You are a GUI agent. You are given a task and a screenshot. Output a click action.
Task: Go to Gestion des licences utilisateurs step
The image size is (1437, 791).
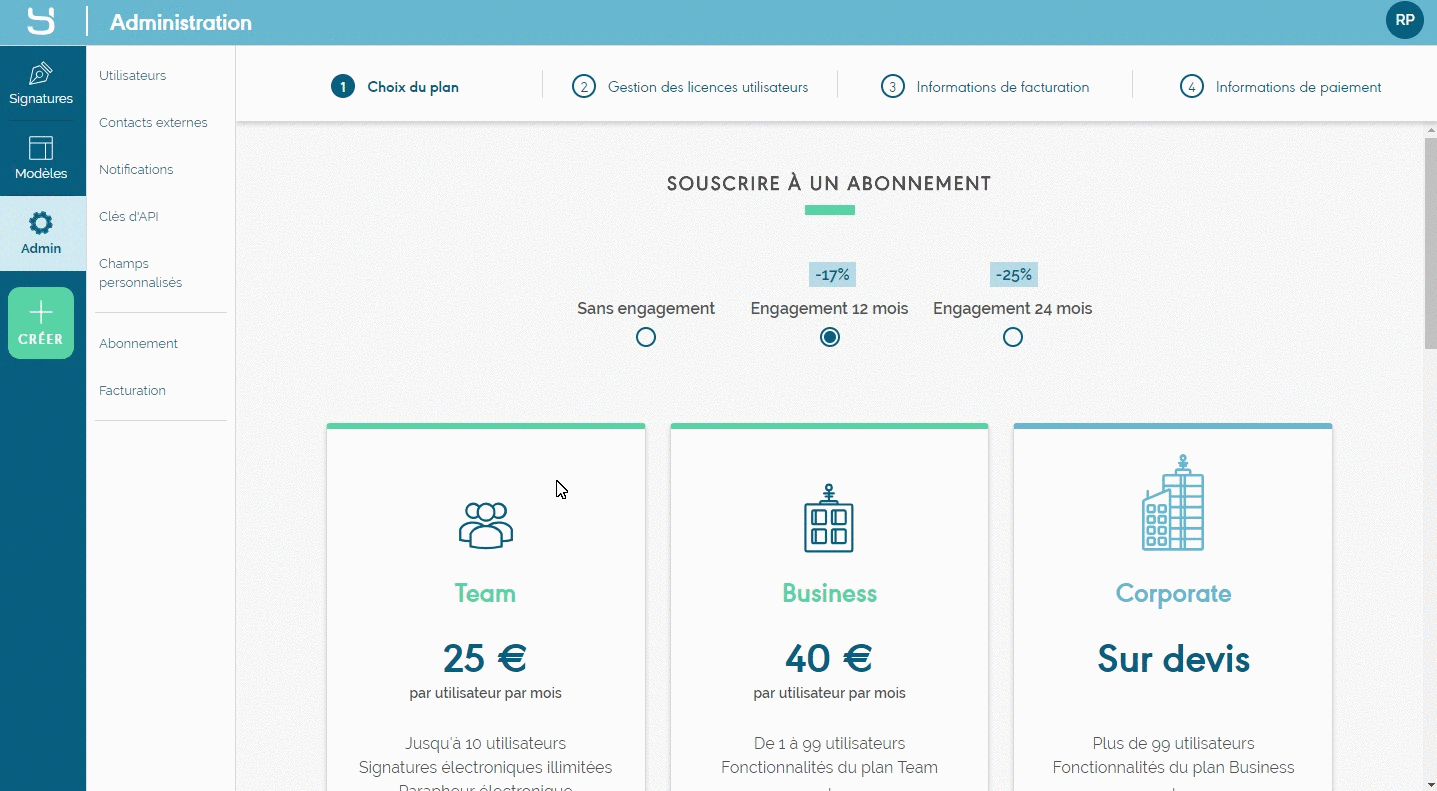pos(708,87)
